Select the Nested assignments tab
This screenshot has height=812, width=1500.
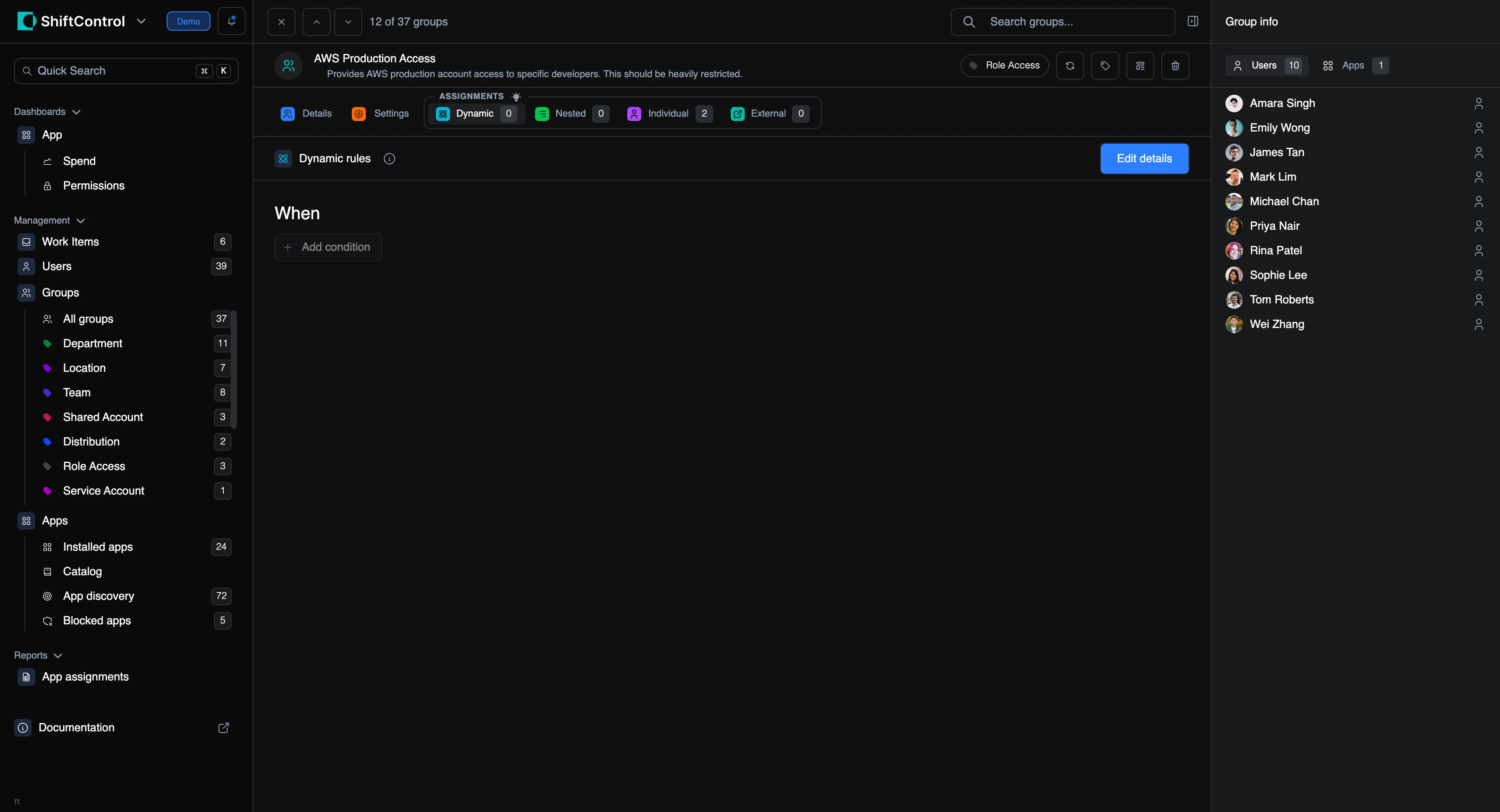tap(572, 114)
